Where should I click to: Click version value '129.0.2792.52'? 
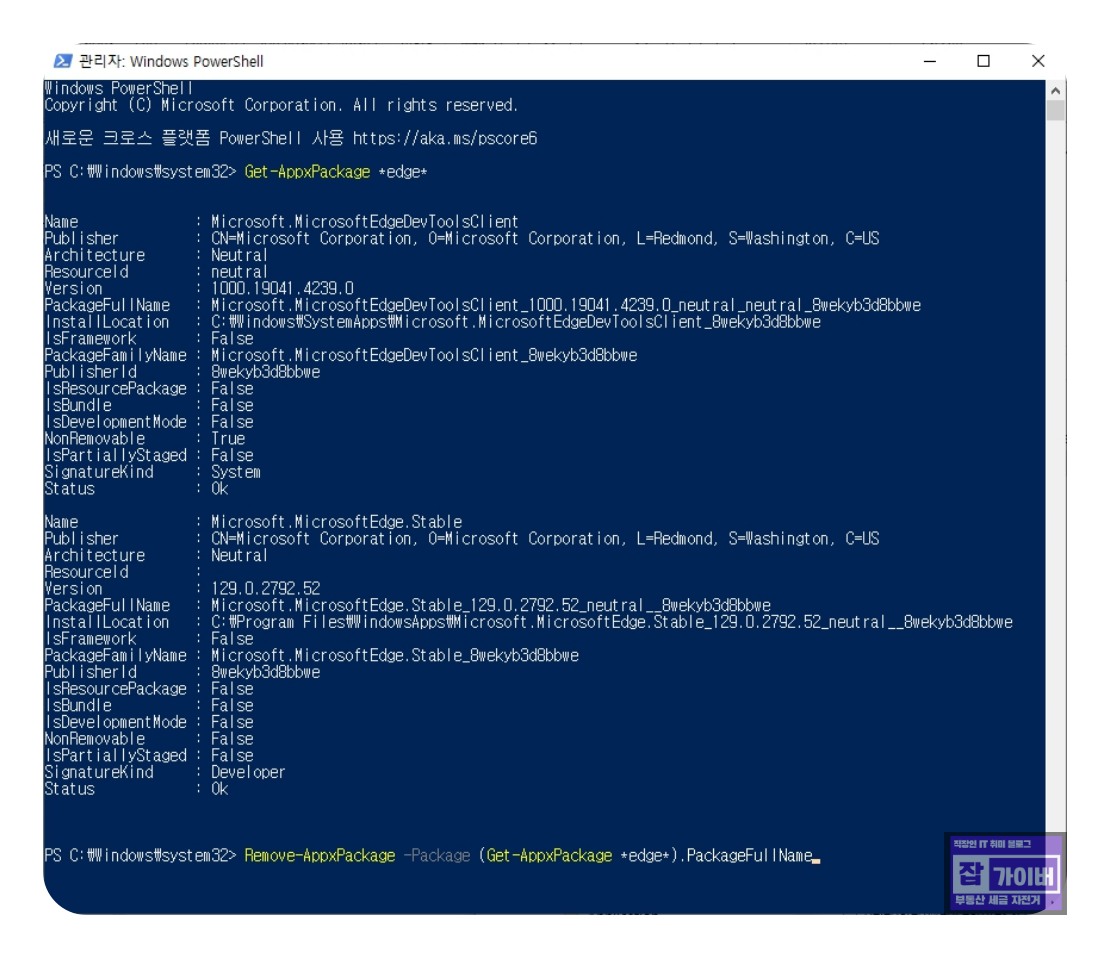(265, 588)
